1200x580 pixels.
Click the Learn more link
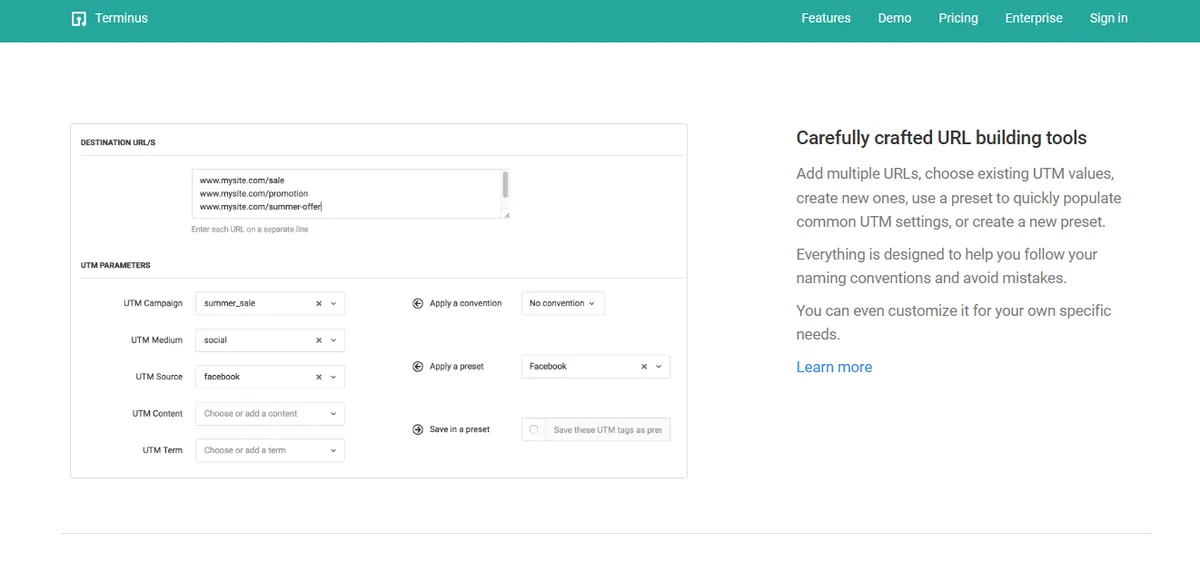[x=834, y=367]
